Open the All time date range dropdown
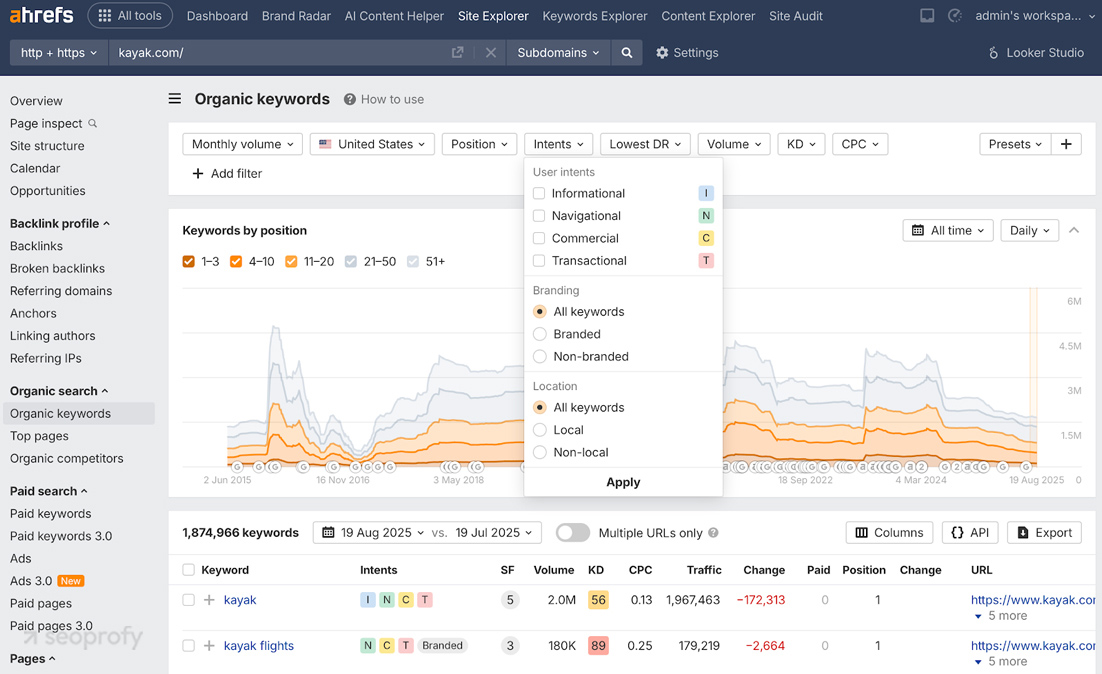The image size is (1102, 674). (948, 230)
